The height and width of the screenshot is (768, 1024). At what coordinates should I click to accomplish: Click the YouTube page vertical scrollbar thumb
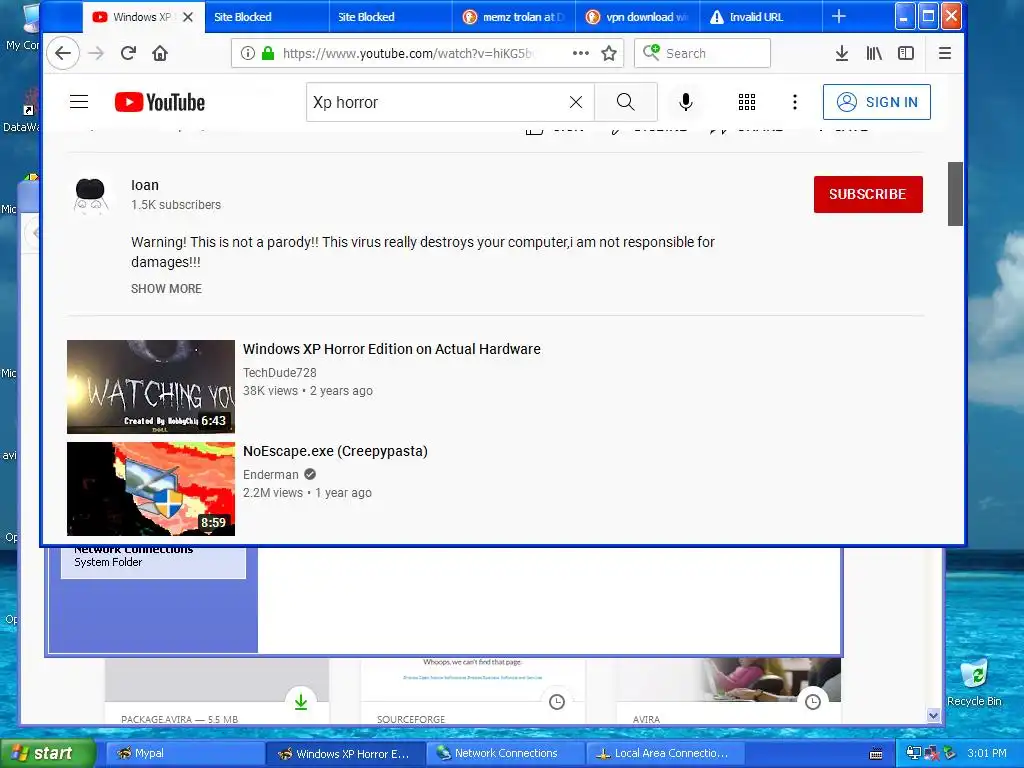955,194
